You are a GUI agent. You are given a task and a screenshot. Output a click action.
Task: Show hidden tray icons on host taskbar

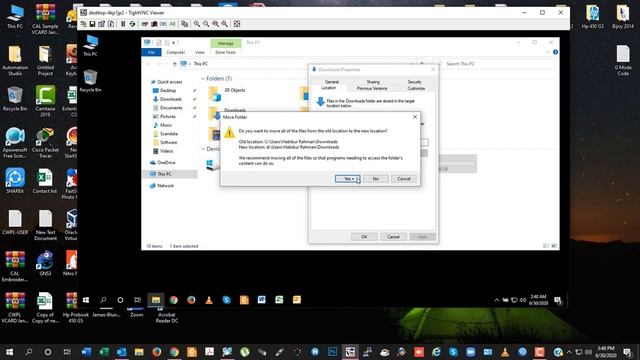click(x=569, y=352)
